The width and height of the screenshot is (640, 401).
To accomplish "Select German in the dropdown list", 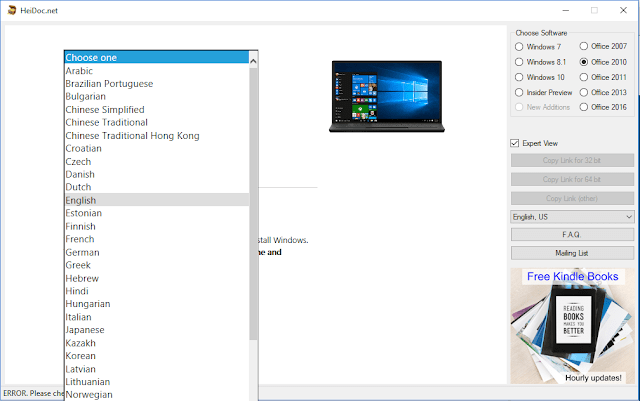I will point(157,252).
